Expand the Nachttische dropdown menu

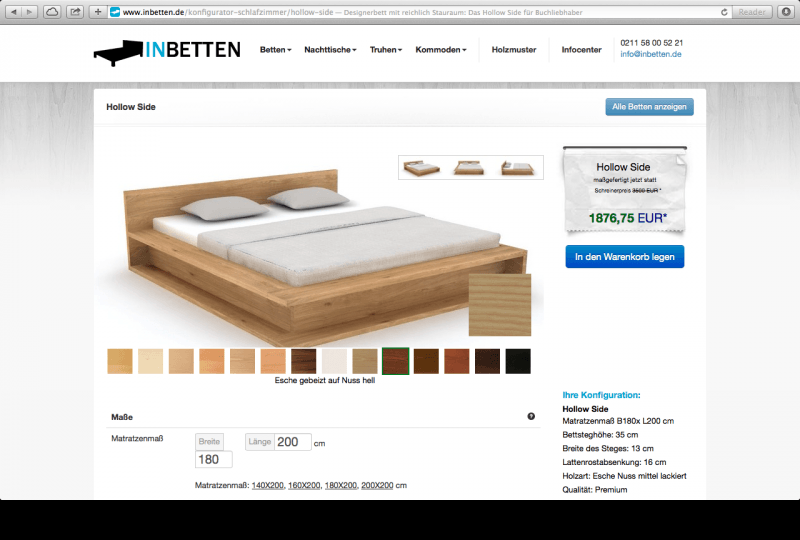330,50
